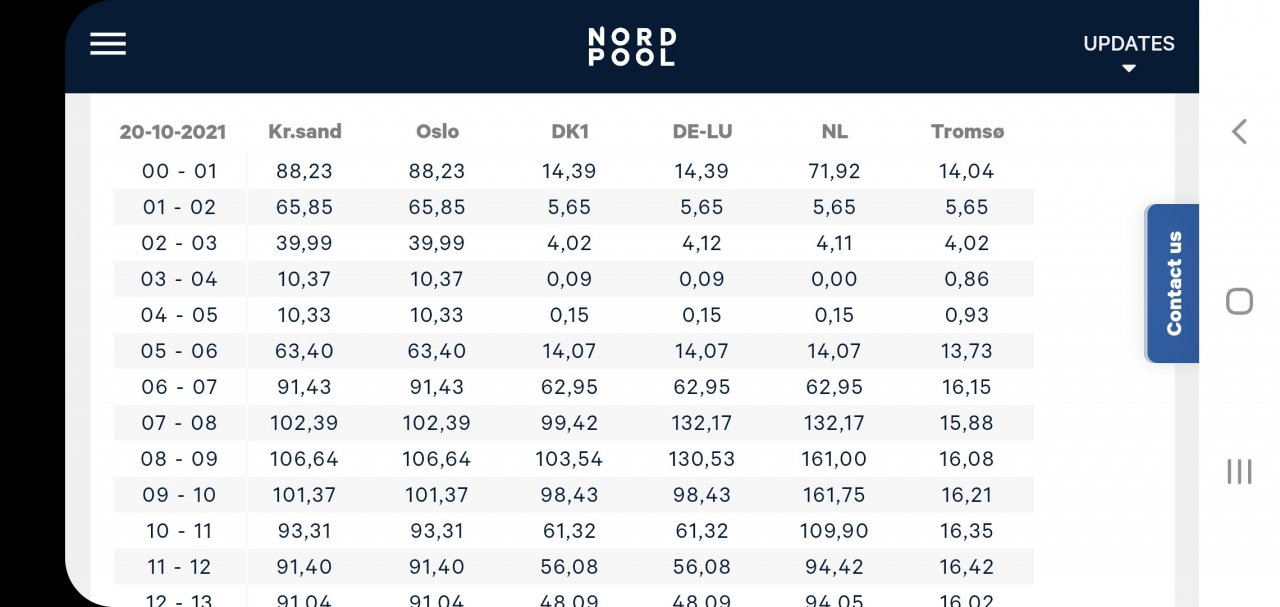Click NL price 161,75 cell
Viewport: 1280px width, 607px height.
point(834,495)
